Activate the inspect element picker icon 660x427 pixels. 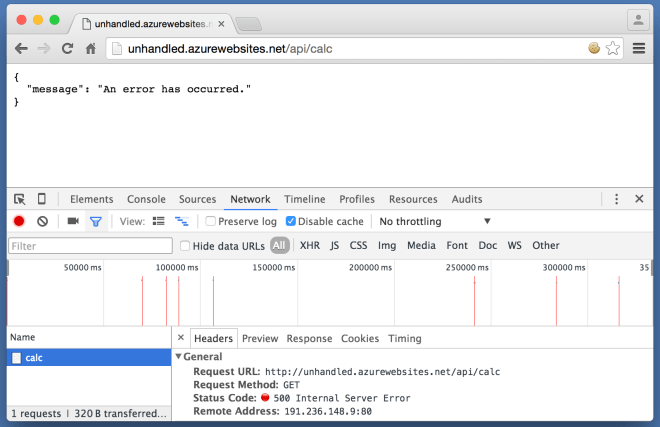click(19, 199)
